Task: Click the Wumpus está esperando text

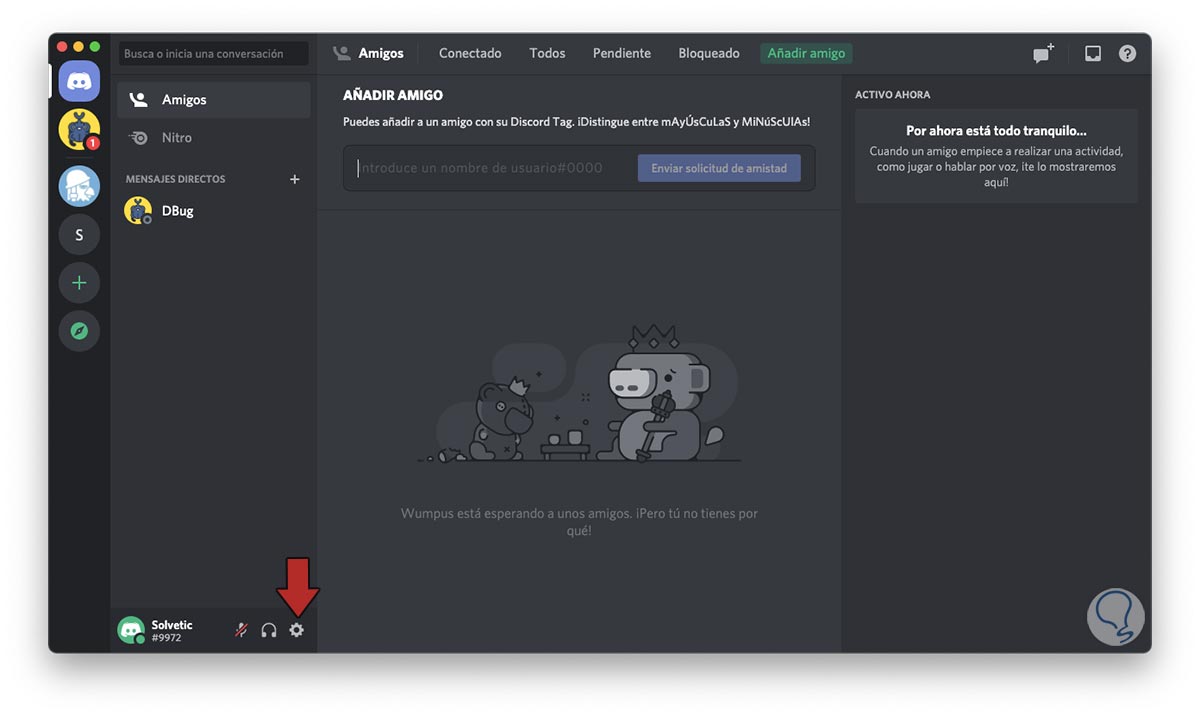Action: (579, 522)
